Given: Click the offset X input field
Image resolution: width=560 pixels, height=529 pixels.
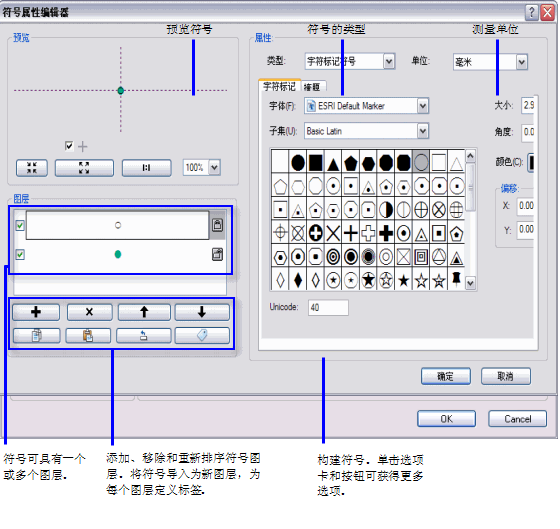Looking at the screenshot, I should click(526, 206).
